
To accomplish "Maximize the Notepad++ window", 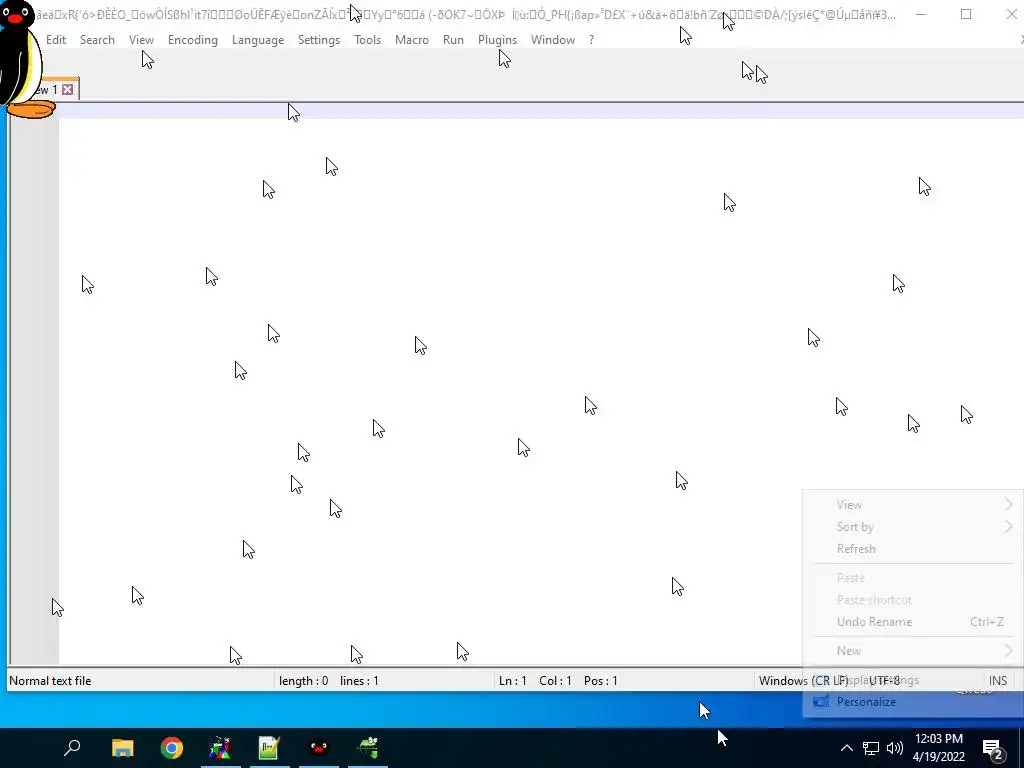I will pyautogui.click(x=966, y=14).
